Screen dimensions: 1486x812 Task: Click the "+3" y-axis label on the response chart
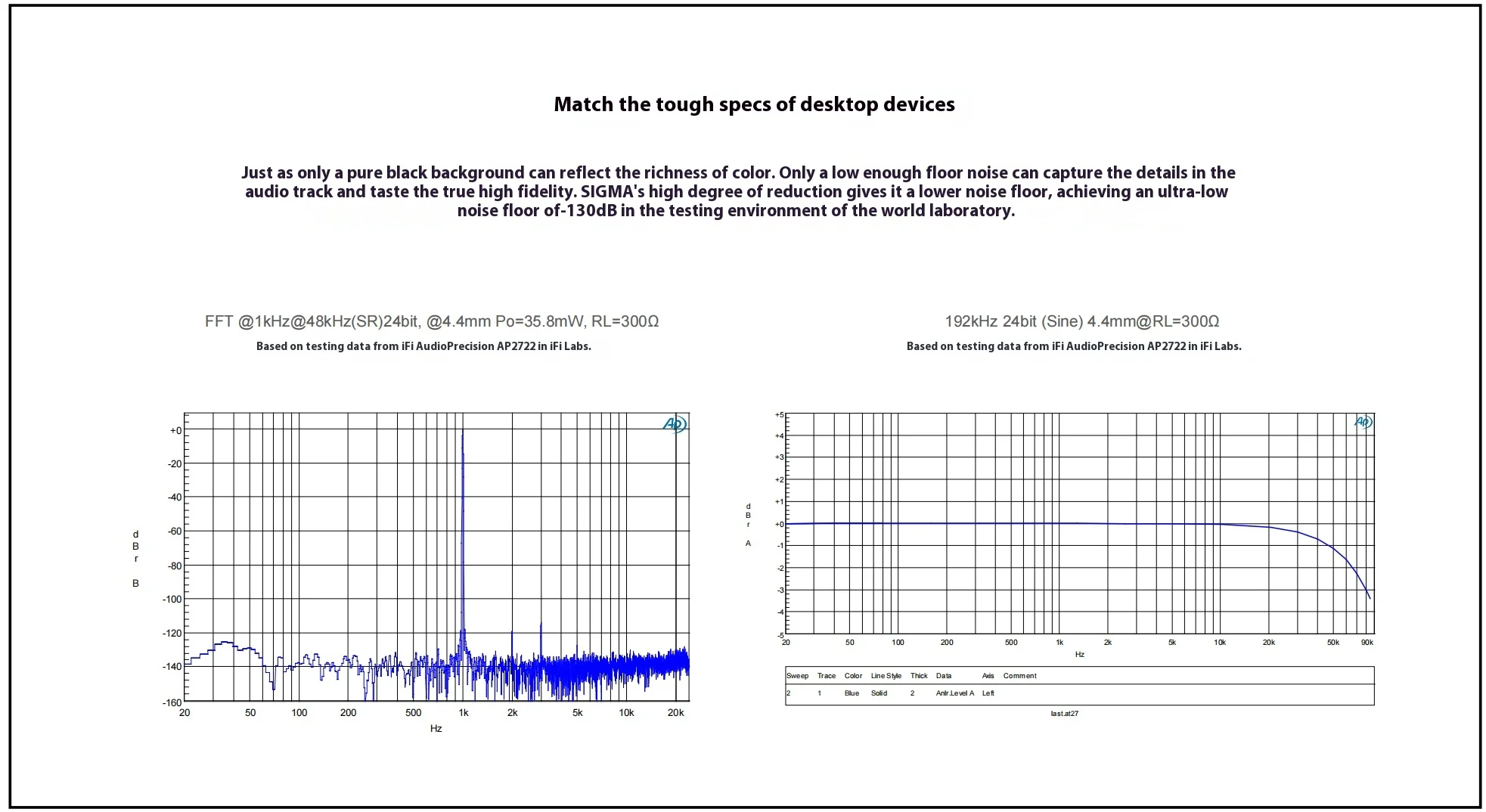coord(780,457)
